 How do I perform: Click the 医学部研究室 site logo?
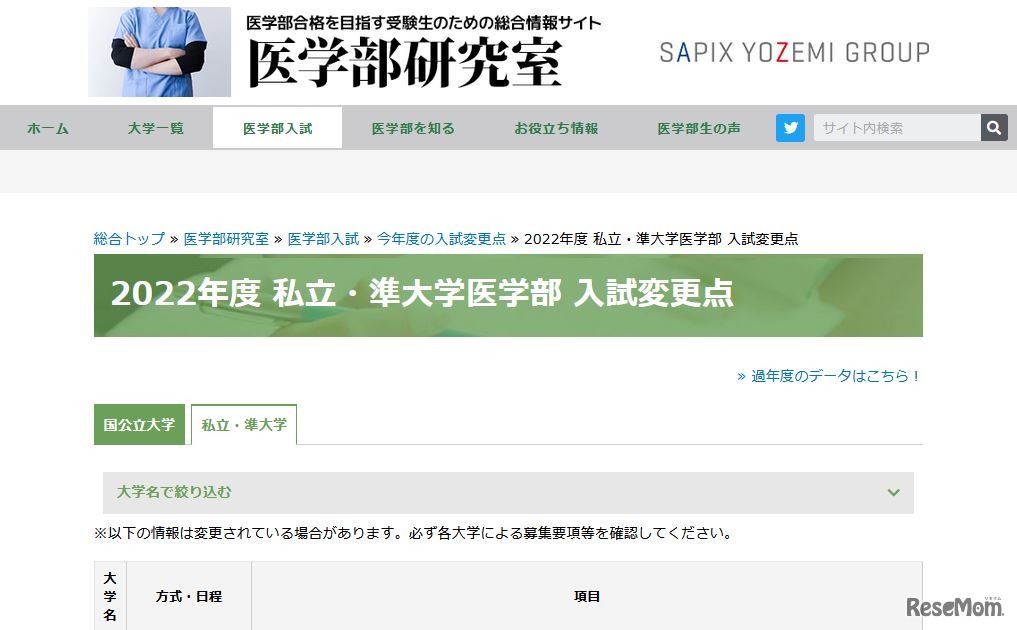point(400,60)
